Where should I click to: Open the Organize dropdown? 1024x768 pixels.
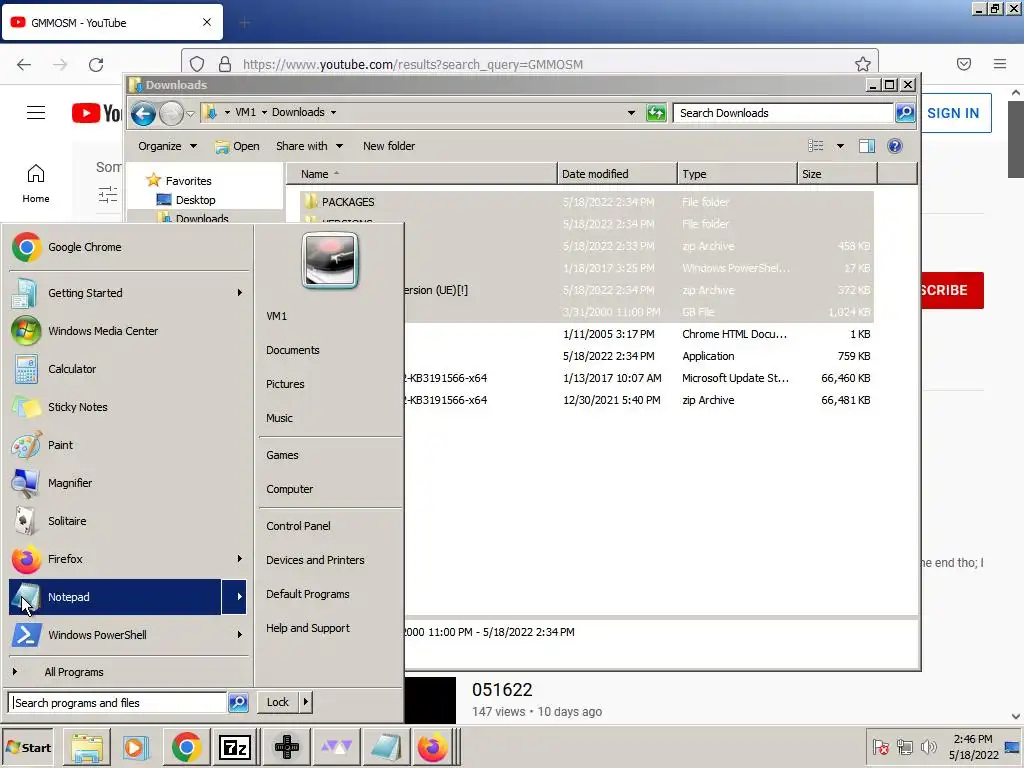click(x=167, y=146)
